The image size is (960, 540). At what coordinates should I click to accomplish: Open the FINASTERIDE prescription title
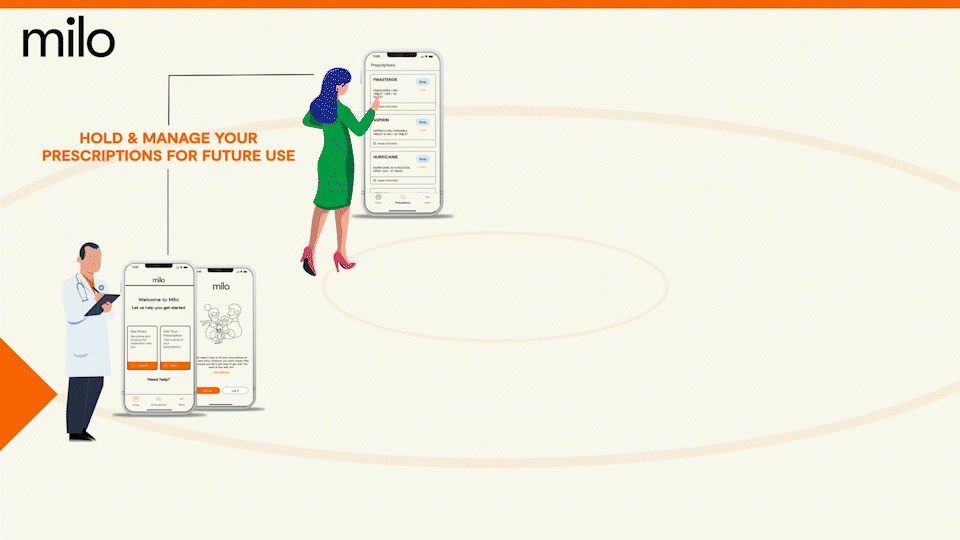click(x=385, y=80)
